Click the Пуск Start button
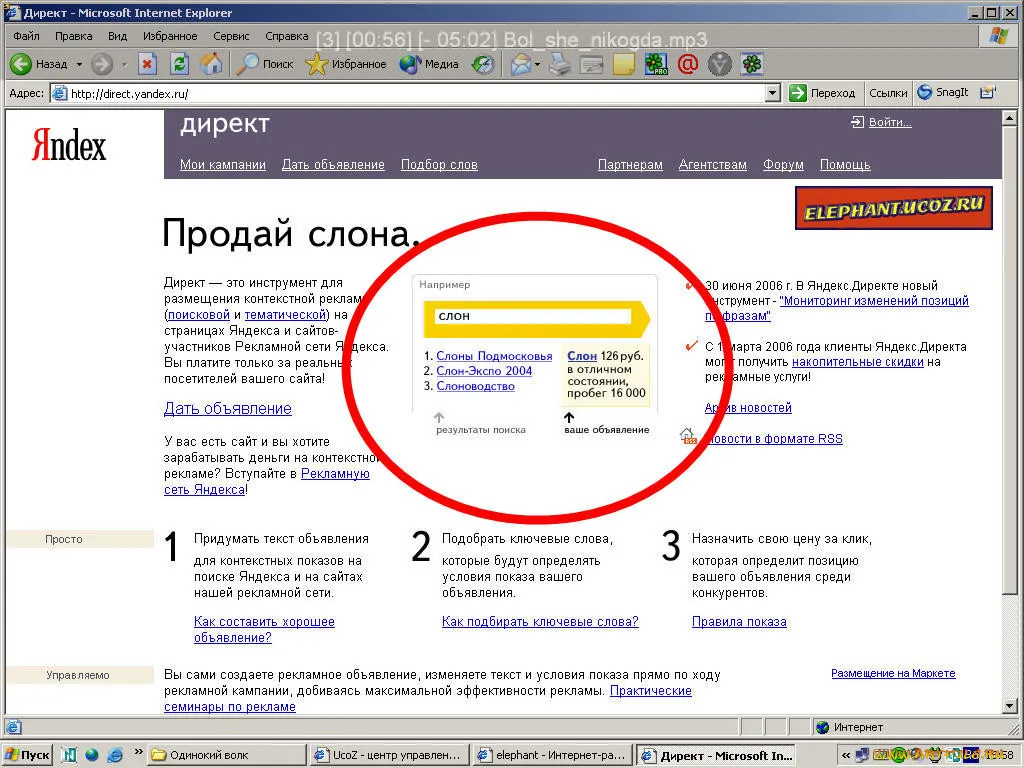Viewport: 1024px width, 768px height. (27, 755)
